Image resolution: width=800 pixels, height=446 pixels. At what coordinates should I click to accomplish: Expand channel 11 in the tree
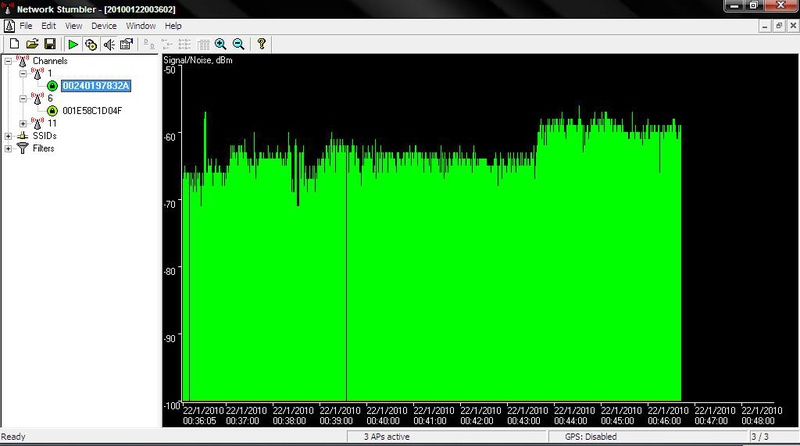coord(24,123)
